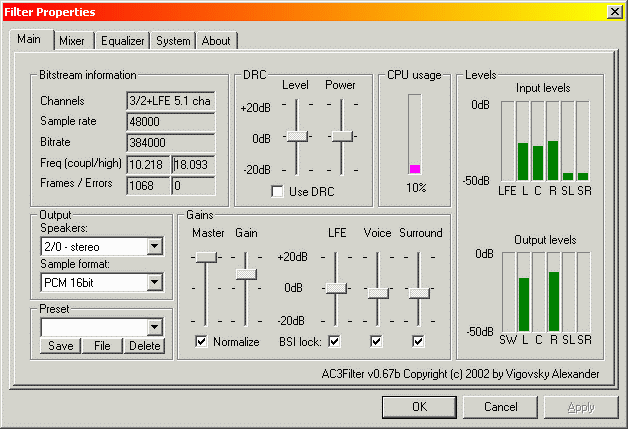Switch to the Mixer tab

tap(71, 41)
